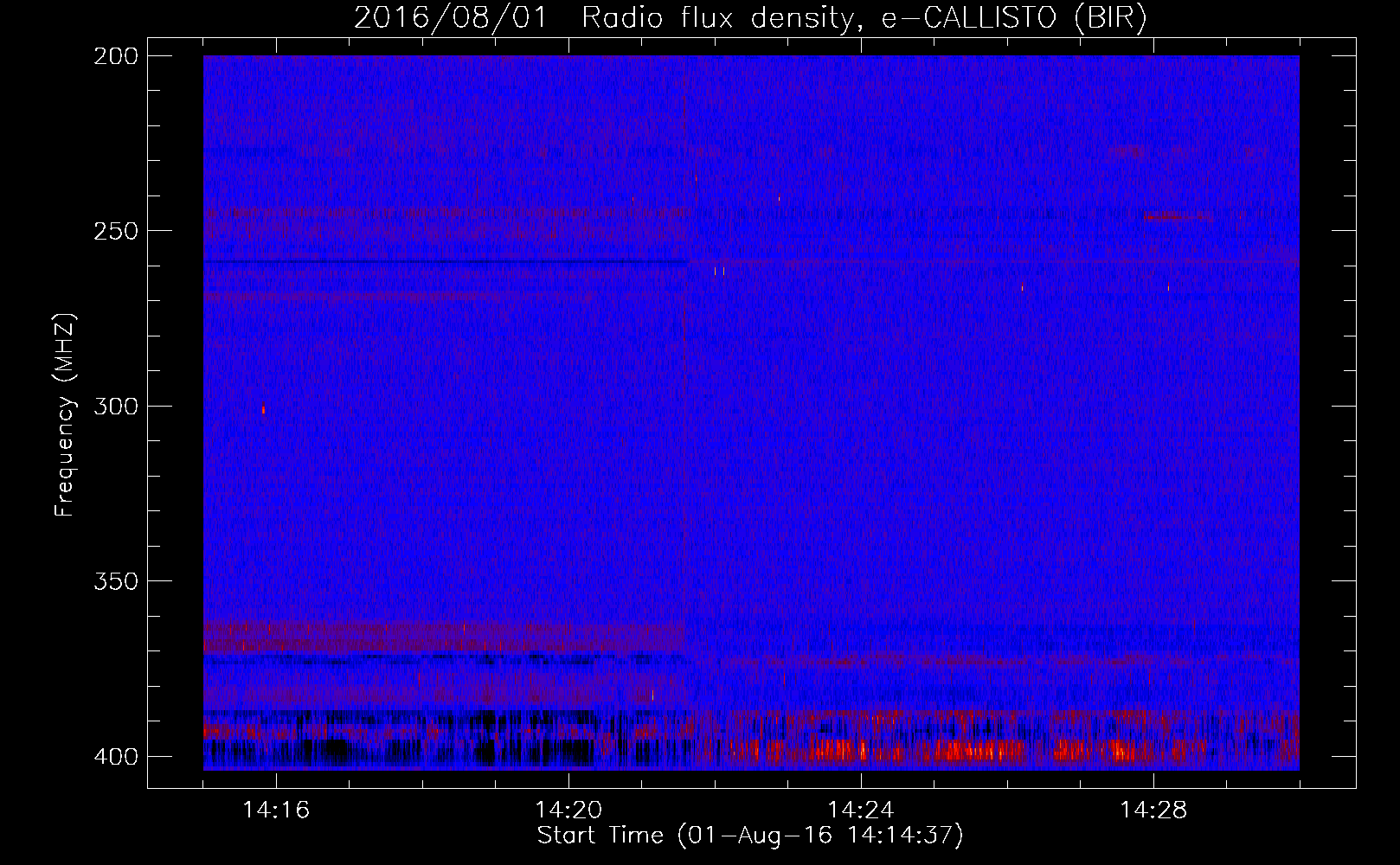Click the 'Start Time (01-Aug-16 14:14:37)' label
Viewport: 1400px width, 865px height.
[749, 836]
